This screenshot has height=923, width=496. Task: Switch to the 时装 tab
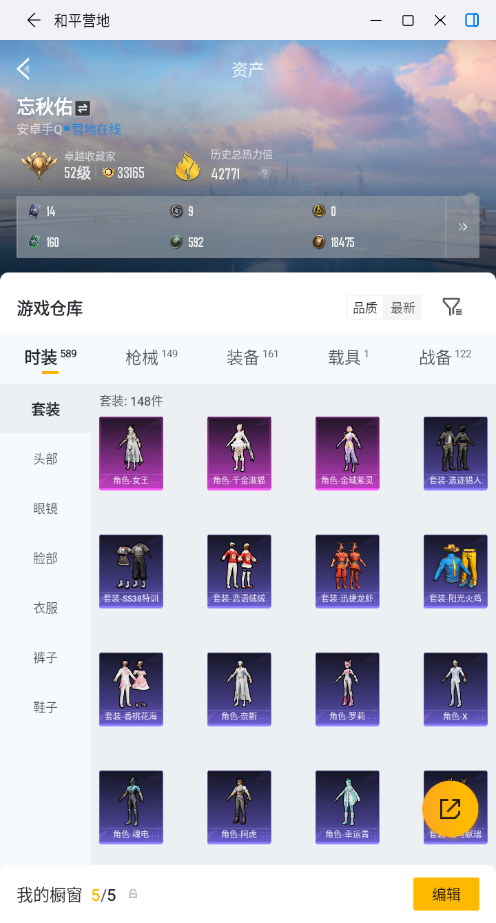pos(50,357)
